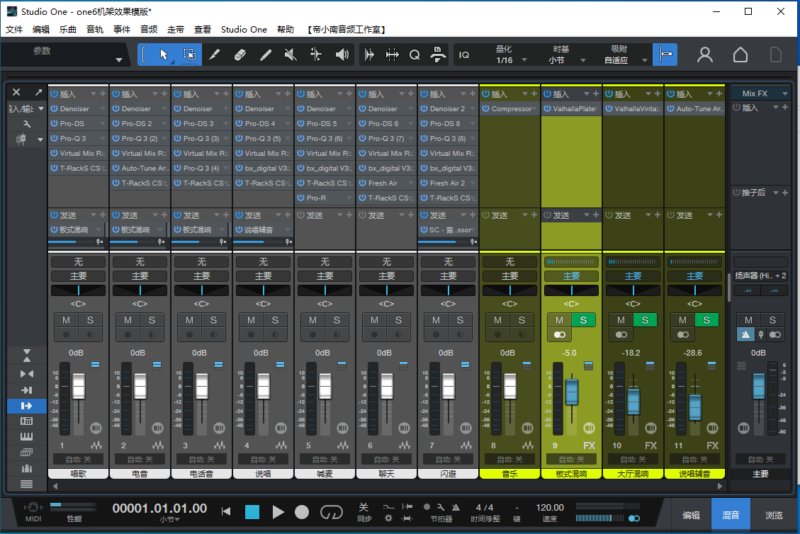Screen dimensions: 800x534
Task: Open the user account icon
Action: coord(705,55)
